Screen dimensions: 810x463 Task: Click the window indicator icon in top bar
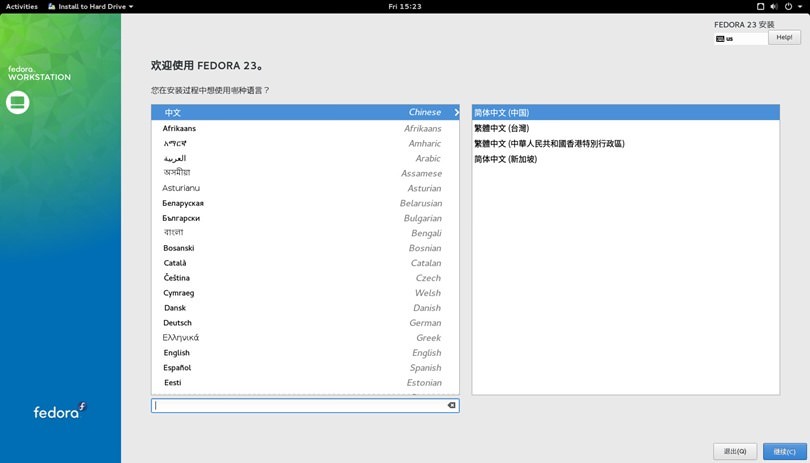[760, 7]
